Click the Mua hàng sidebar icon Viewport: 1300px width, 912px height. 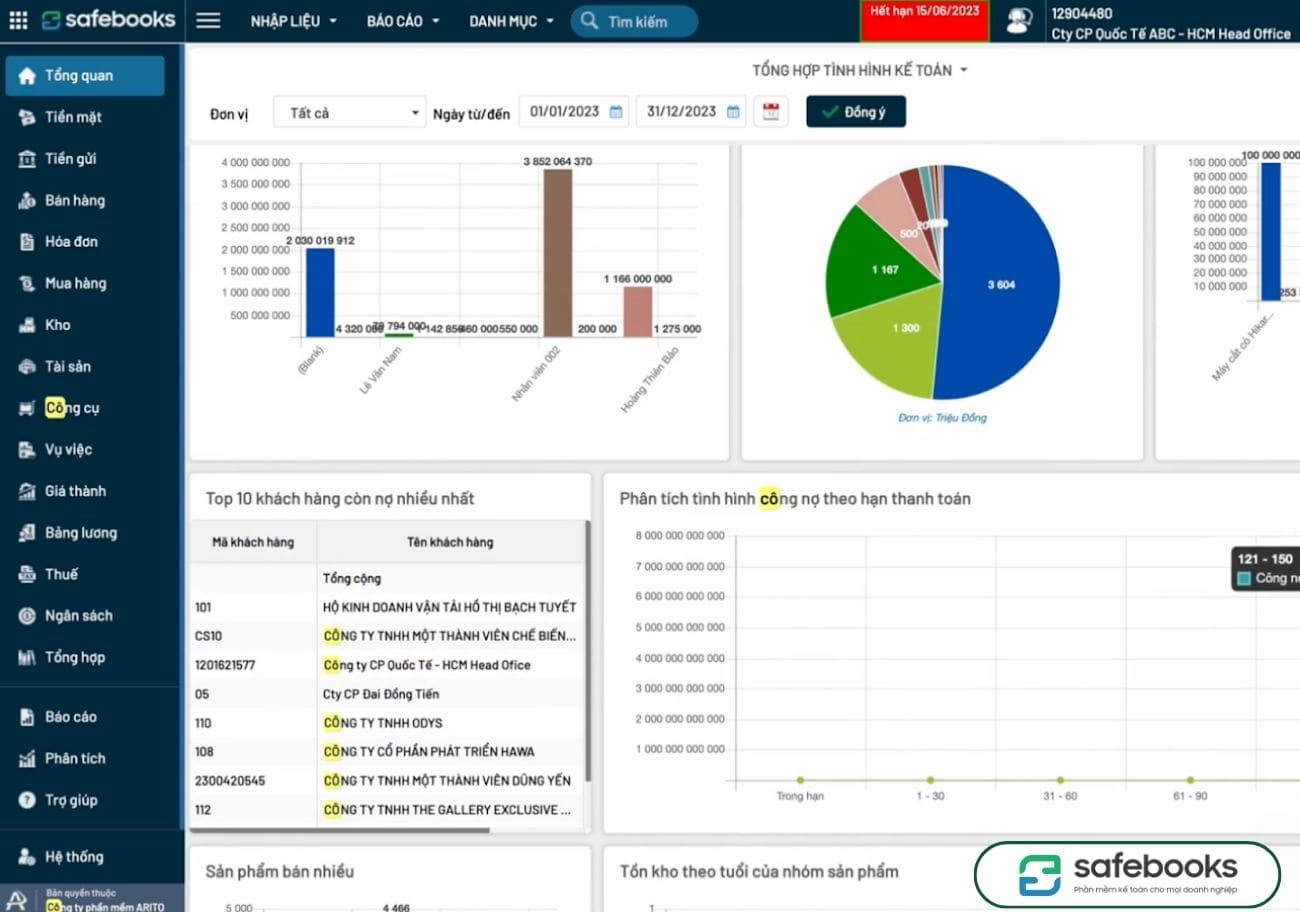[x=27, y=284]
